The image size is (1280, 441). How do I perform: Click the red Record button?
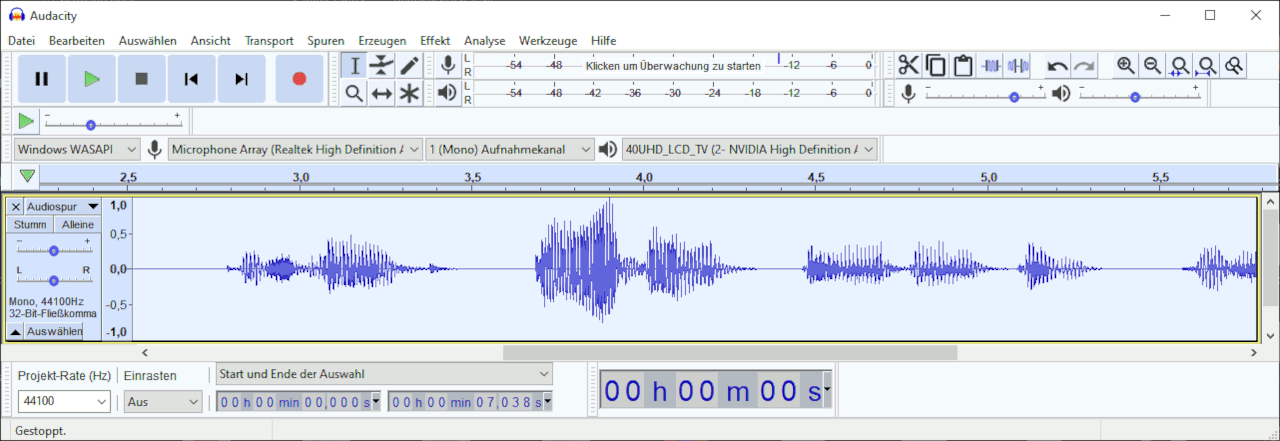[x=298, y=79]
